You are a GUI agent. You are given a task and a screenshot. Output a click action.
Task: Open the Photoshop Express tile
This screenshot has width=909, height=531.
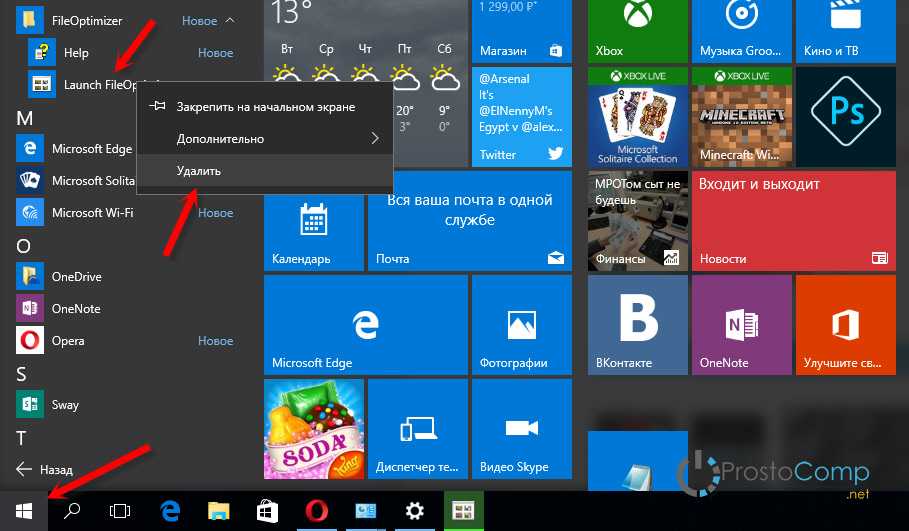(842, 115)
